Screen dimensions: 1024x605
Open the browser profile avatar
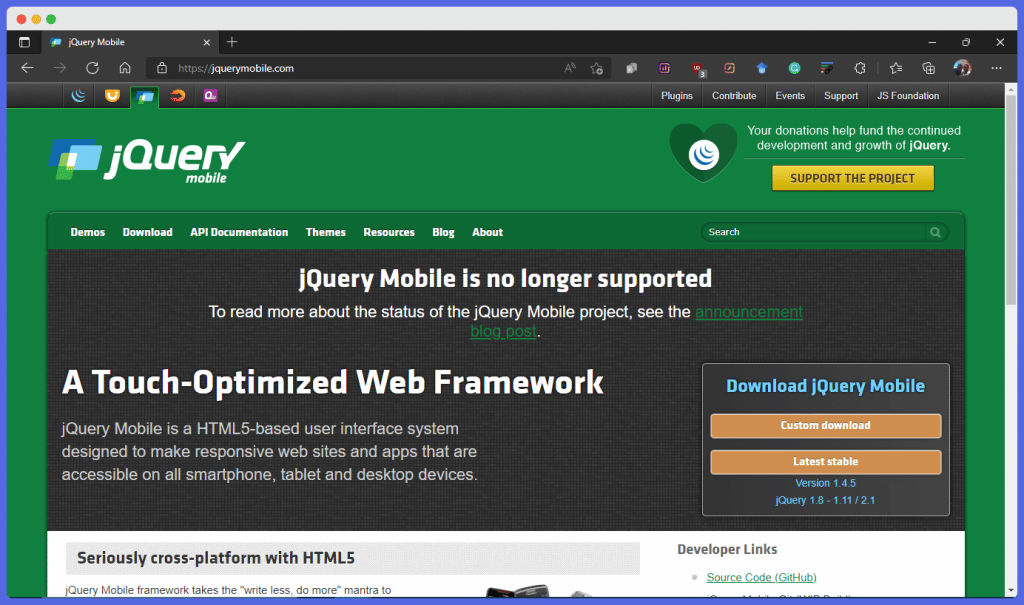point(962,68)
